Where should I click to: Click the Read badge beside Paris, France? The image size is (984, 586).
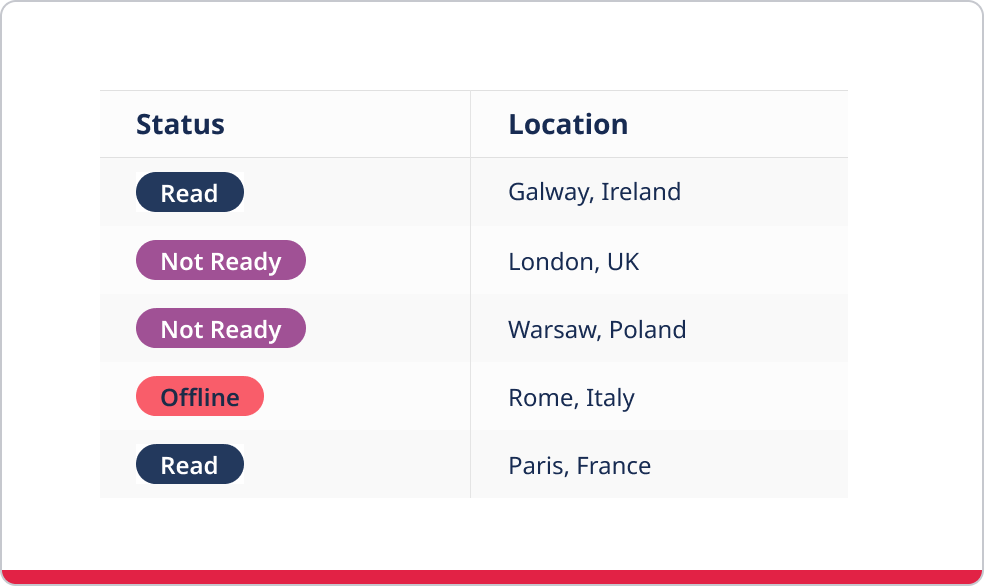190,464
